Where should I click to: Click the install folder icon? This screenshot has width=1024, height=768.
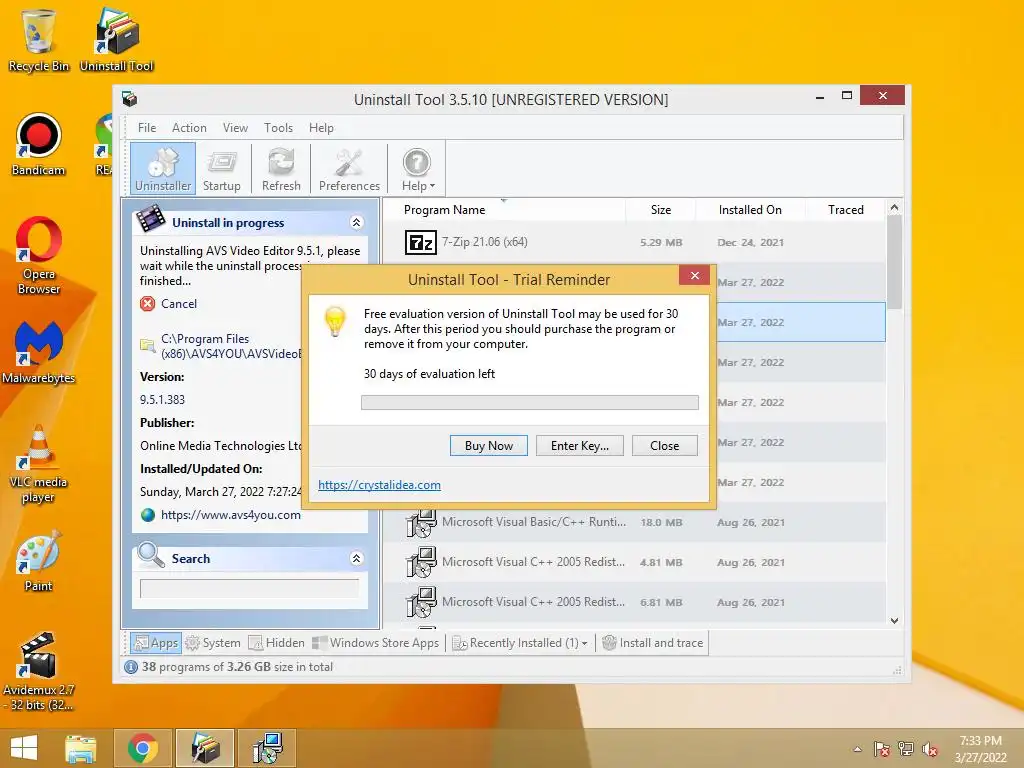click(148, 345)
